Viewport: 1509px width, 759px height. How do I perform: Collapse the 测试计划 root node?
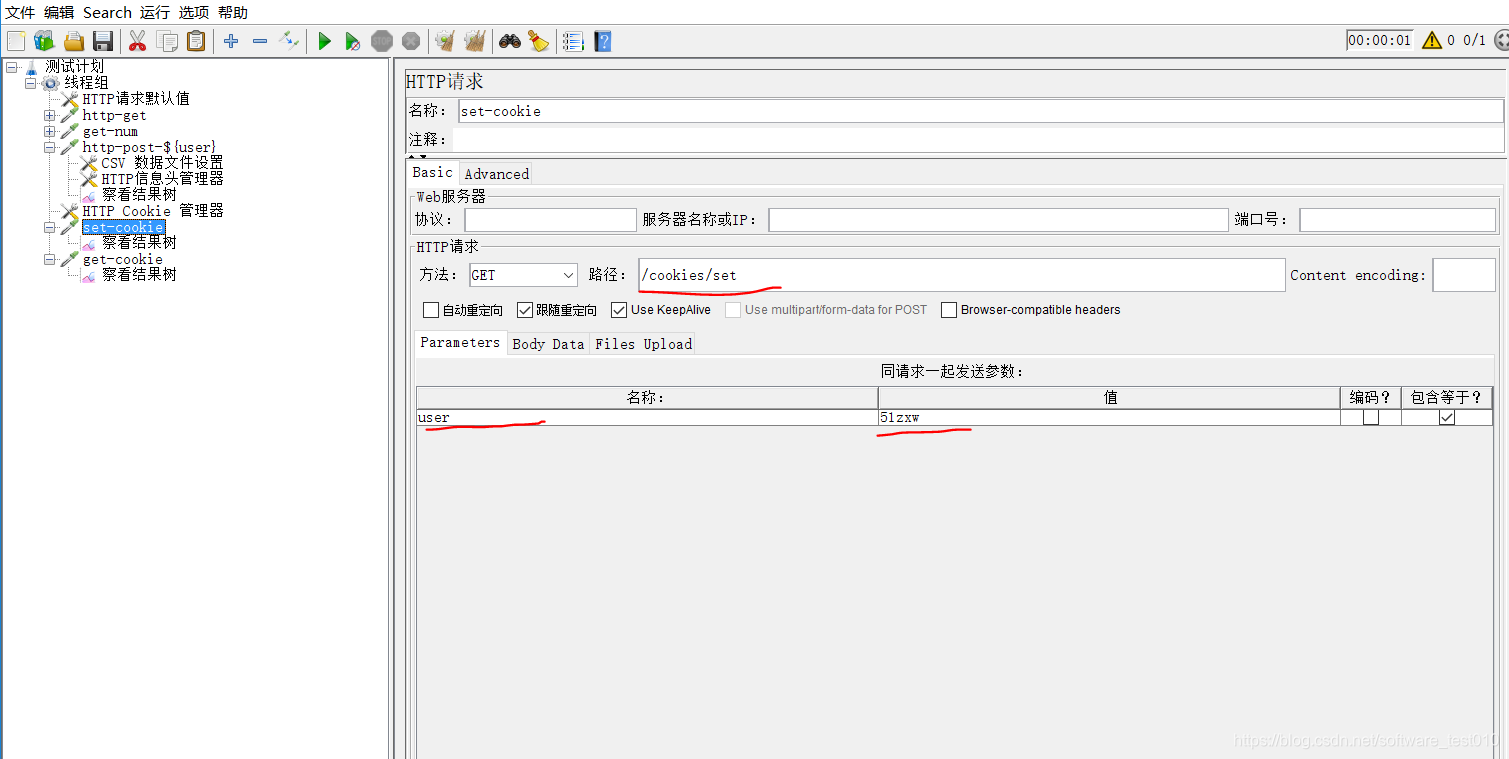11,67
